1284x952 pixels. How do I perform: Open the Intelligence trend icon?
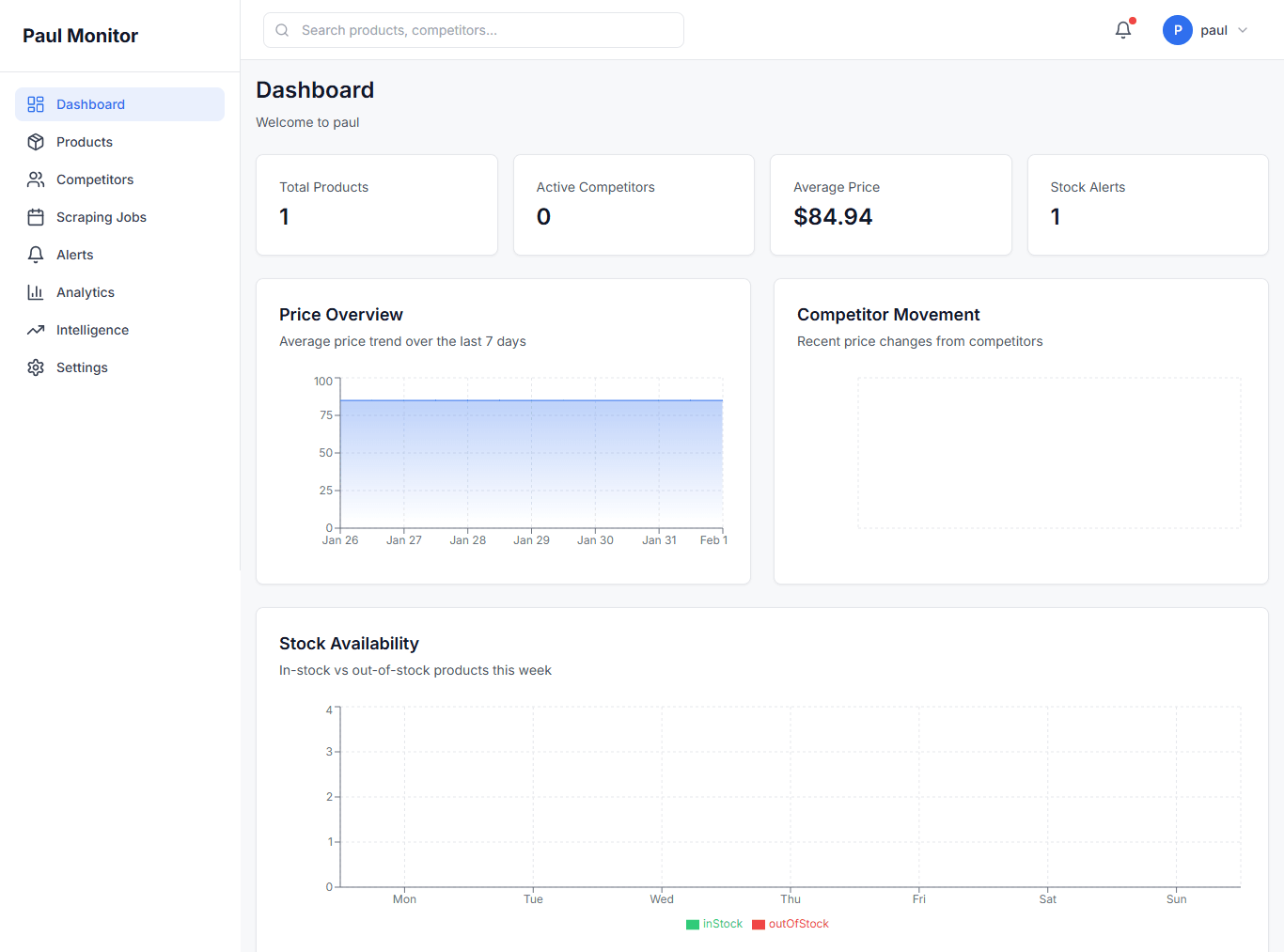click(x=36, y=329)
